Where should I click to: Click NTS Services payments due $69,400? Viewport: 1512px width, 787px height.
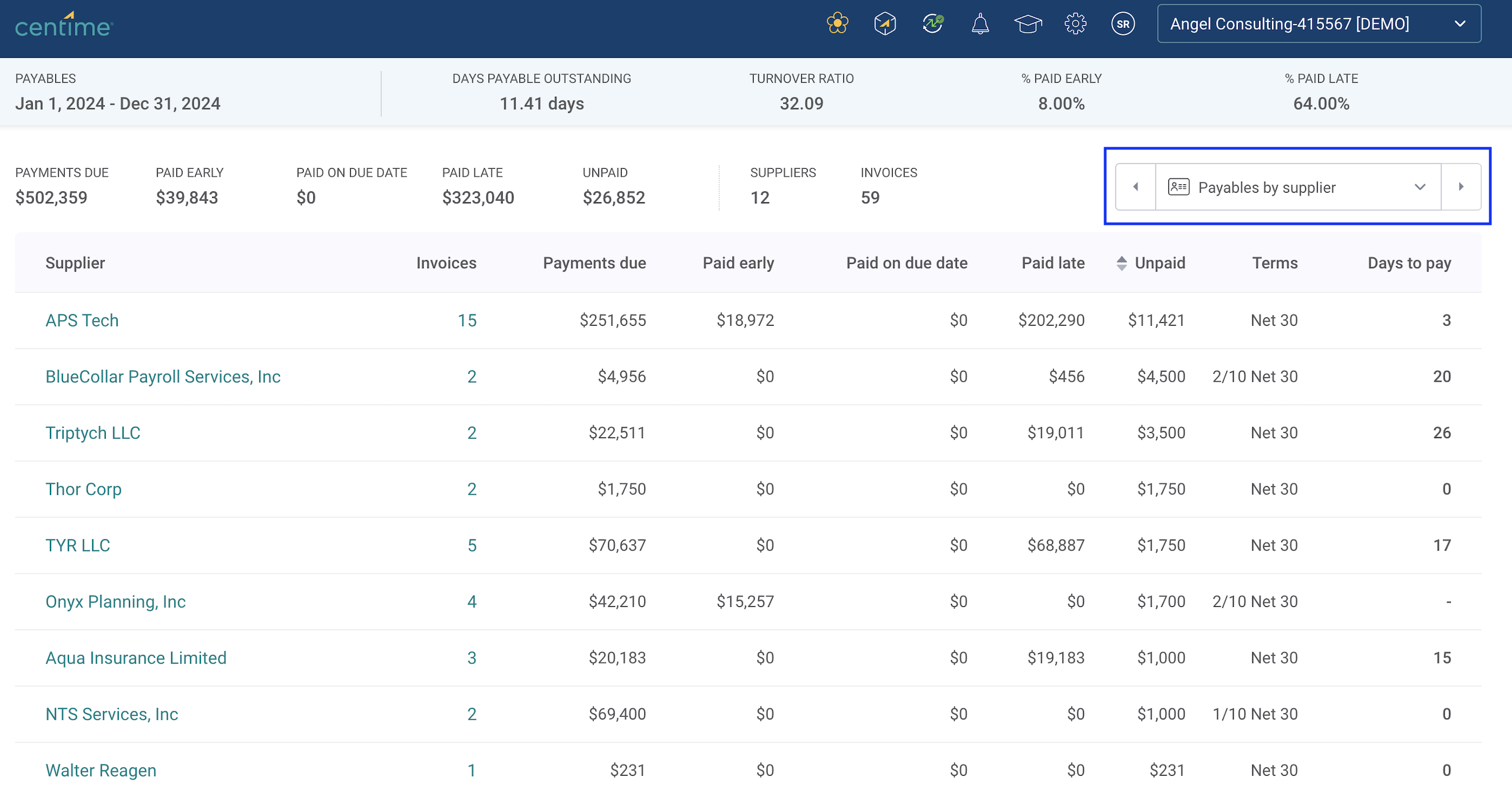click(617, 714)
